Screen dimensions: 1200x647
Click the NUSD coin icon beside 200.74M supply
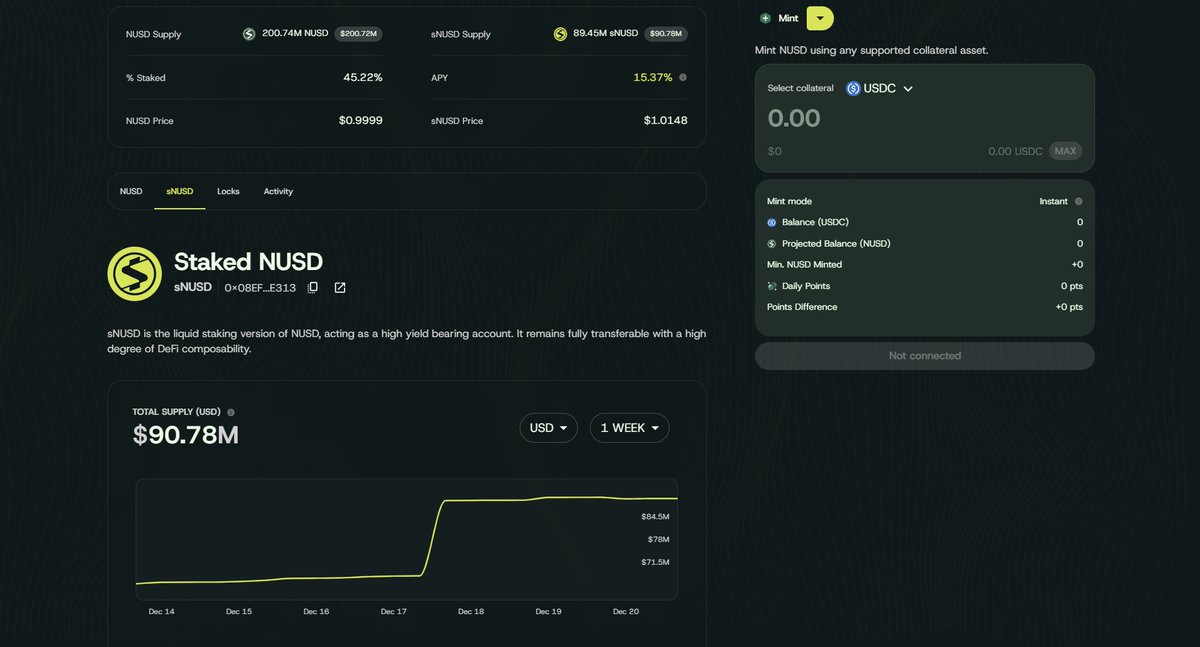pos(247,33)
